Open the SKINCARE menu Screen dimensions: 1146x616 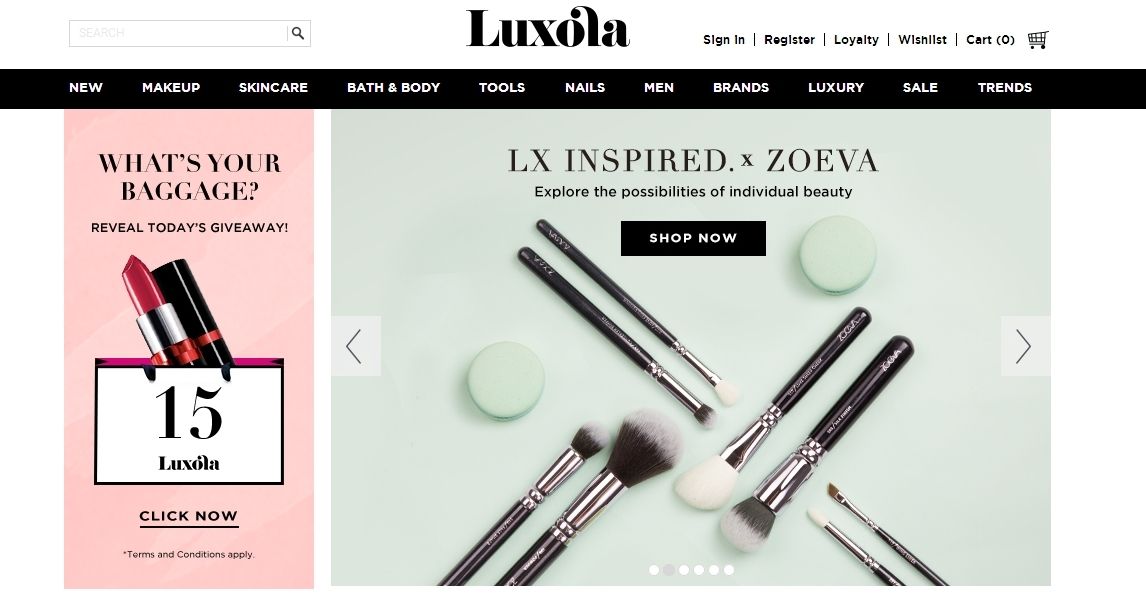(x=273, y=88)
